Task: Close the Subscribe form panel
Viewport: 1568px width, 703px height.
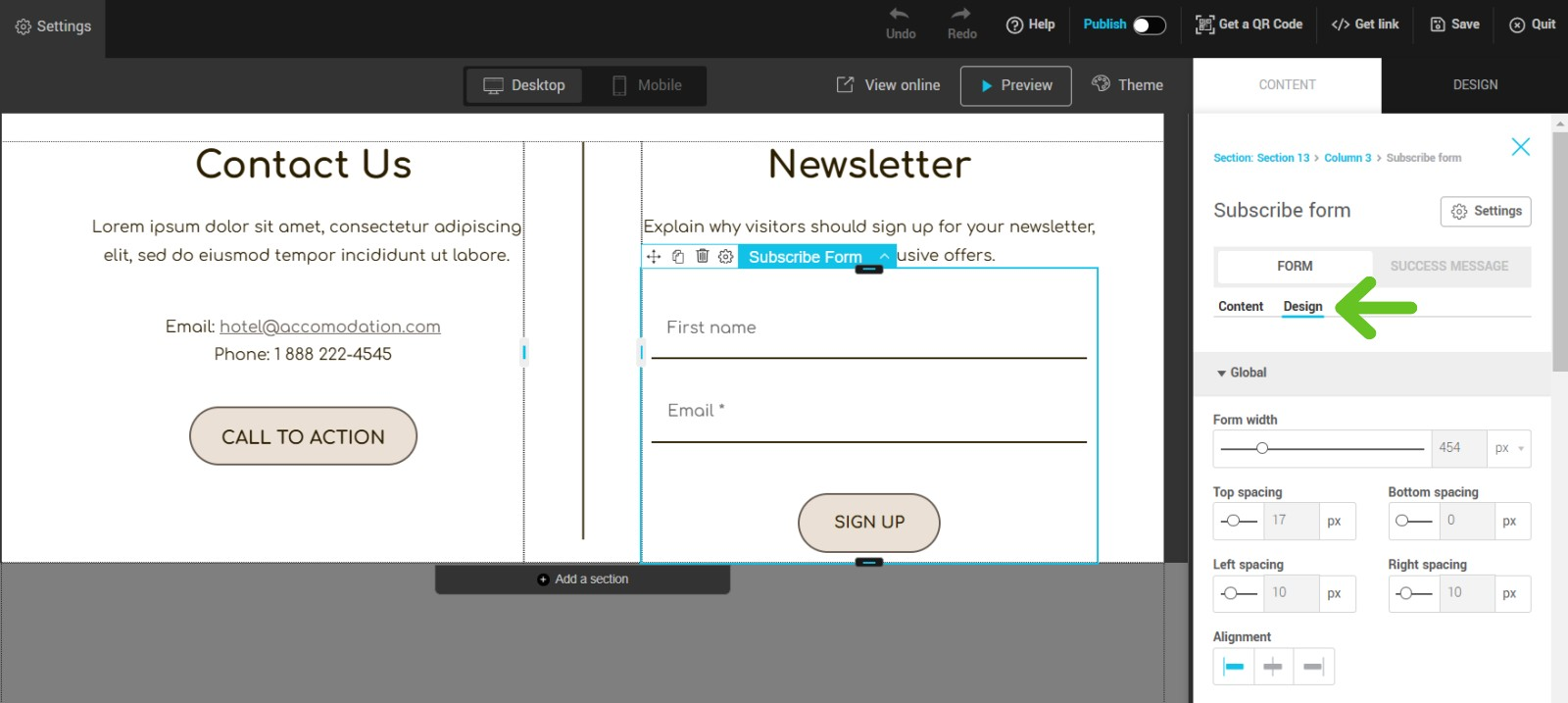Action: point(1520,147)
